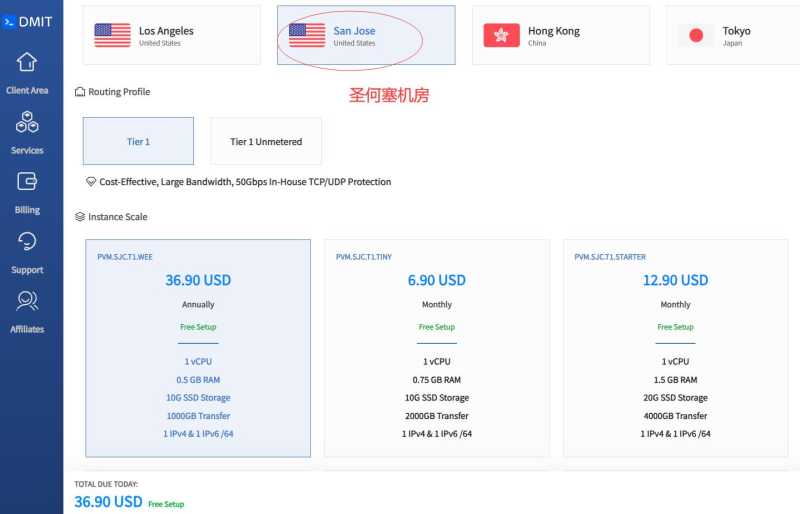Select the PVM.SJC.T1.STARTER plan card
The image size is (800, 514).
[x=676, y=348]
